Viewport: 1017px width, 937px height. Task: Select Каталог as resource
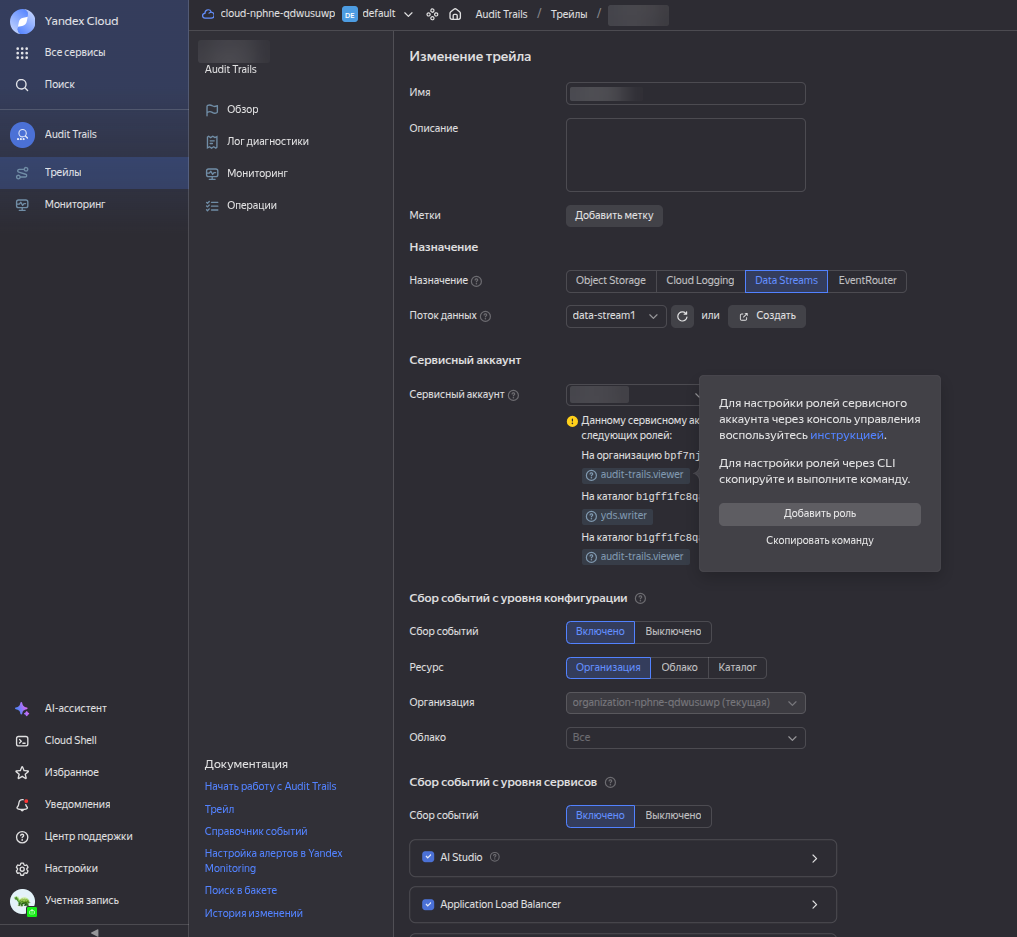(737, 668)
